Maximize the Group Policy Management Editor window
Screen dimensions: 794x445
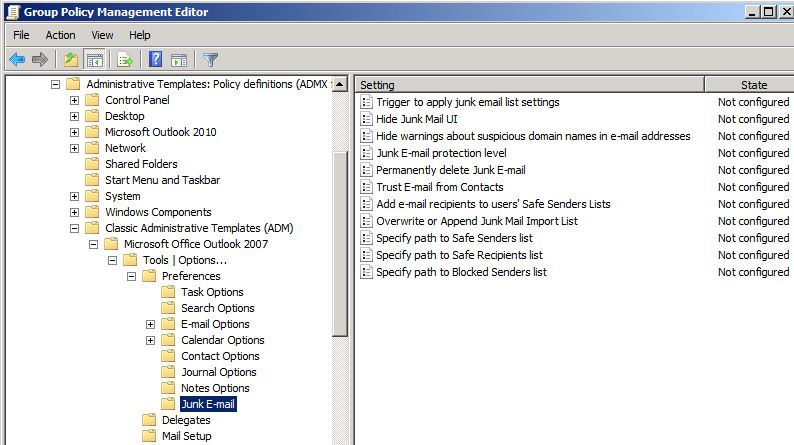[768, 12]
